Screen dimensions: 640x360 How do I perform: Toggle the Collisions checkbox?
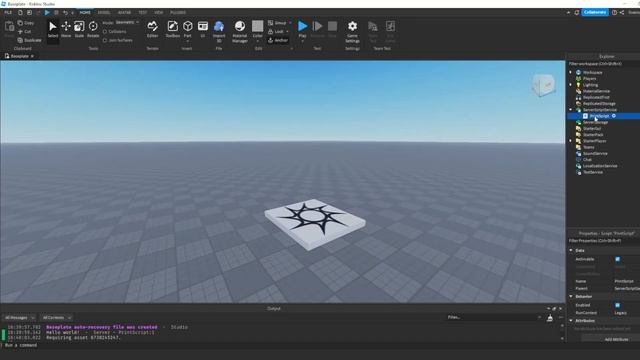tap(105, 31)
